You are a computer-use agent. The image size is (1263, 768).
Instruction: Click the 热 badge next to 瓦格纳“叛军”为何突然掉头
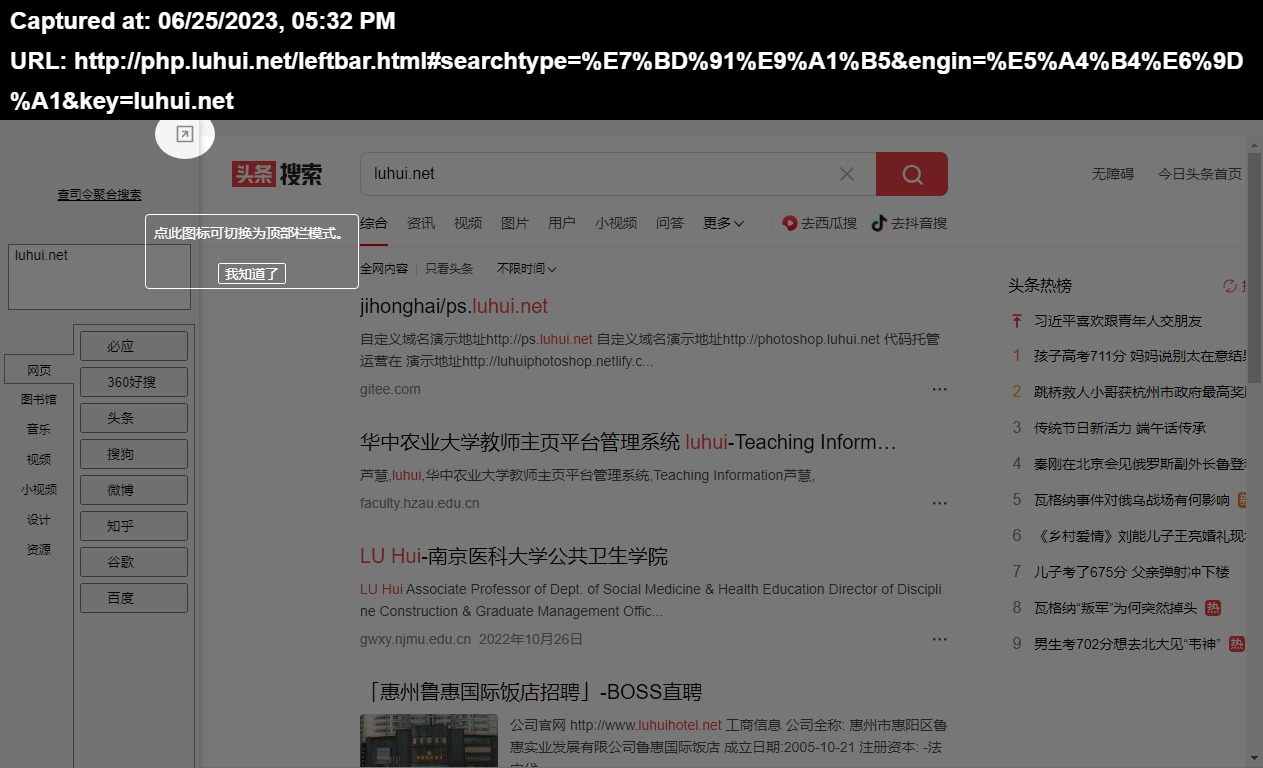click(x=1213, y=608)
